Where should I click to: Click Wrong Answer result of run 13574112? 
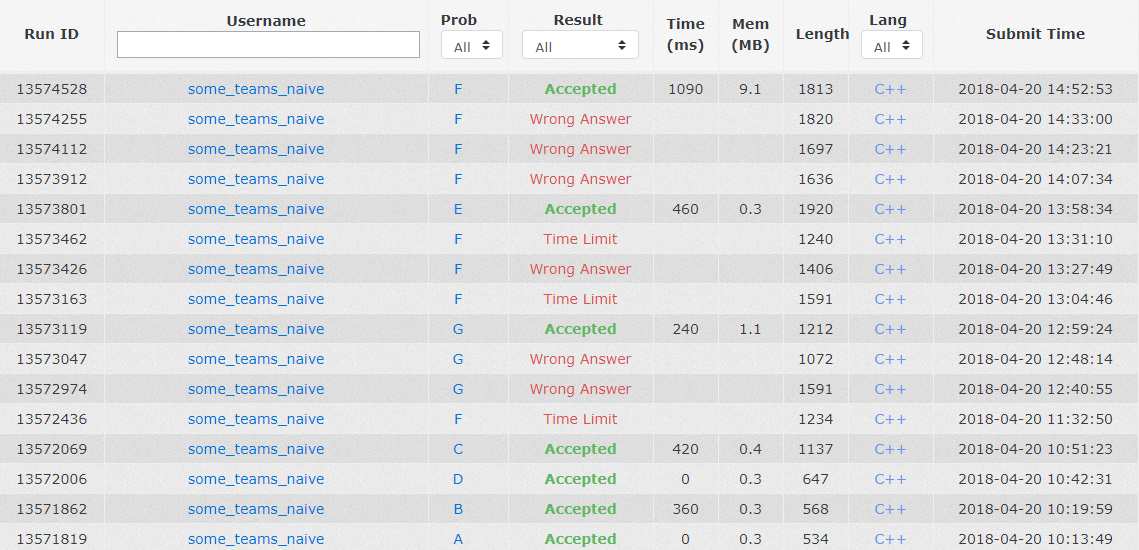click(580, 149)
